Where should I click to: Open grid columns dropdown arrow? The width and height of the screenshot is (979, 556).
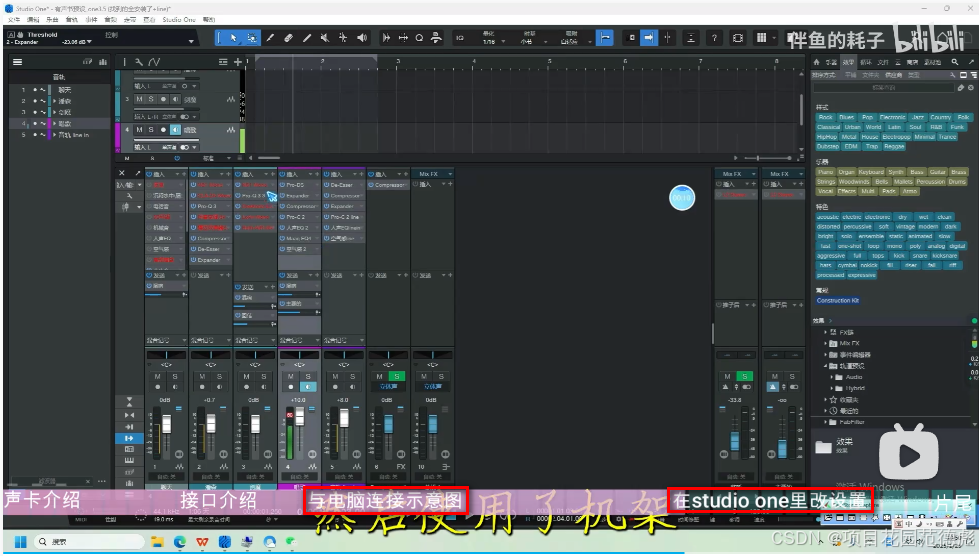pyautogui.click(x=774, y=38)
